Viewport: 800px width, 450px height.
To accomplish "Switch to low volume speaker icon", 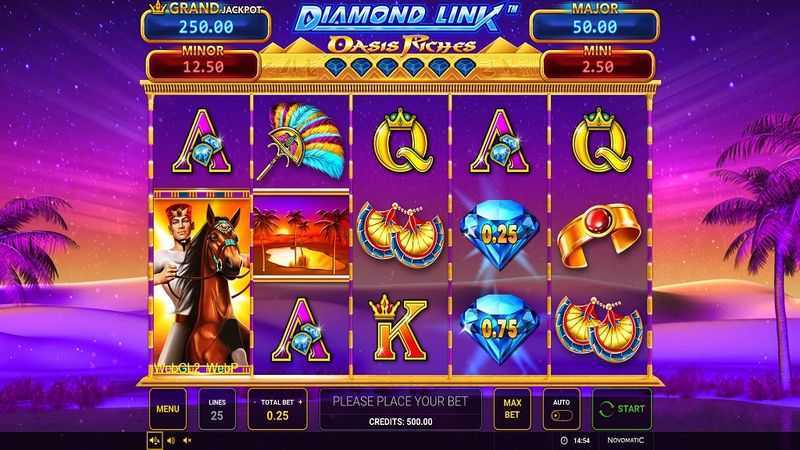I will [171, 440].
